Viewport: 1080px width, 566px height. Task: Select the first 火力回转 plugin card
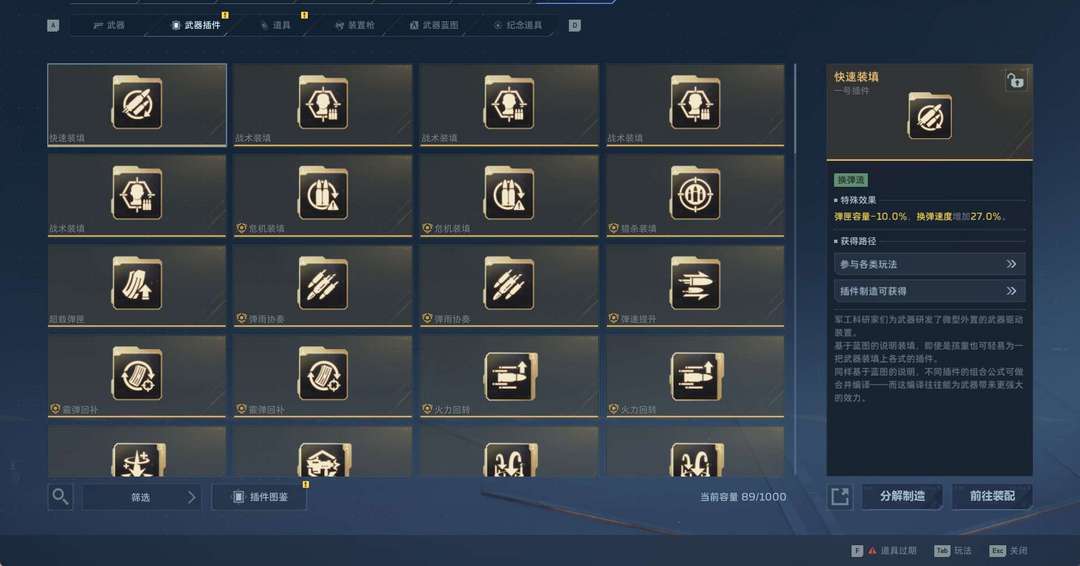pyautogui.click(x=509, y=377)
